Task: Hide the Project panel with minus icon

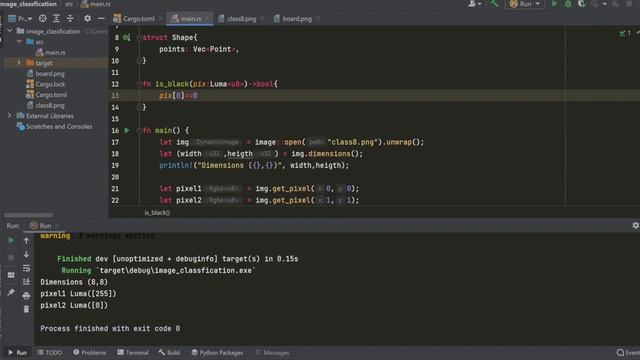Action: click(x=101, y=19)
